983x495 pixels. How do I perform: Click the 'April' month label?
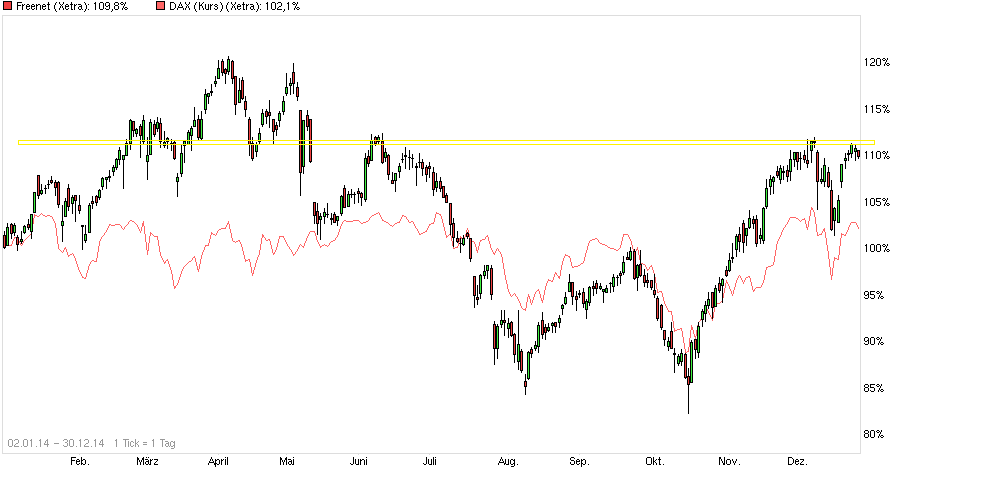(x=218, y=462)
